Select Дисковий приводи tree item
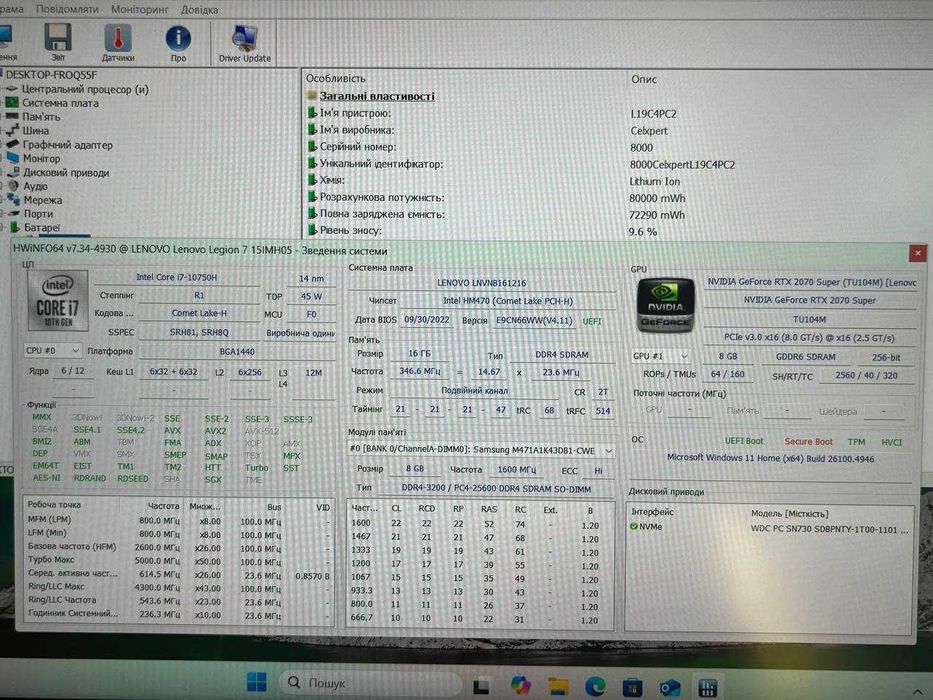This screenshot has width=933, height=700. click(65, 173)
